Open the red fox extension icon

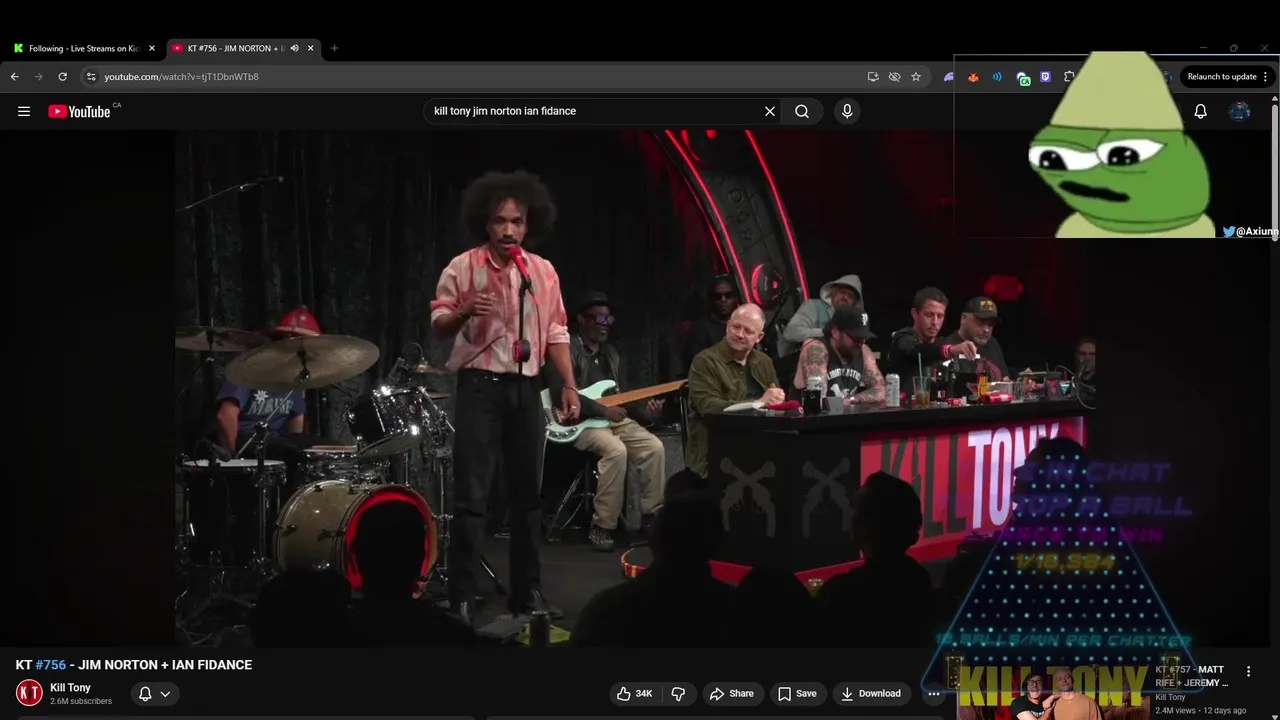(973, 76)
